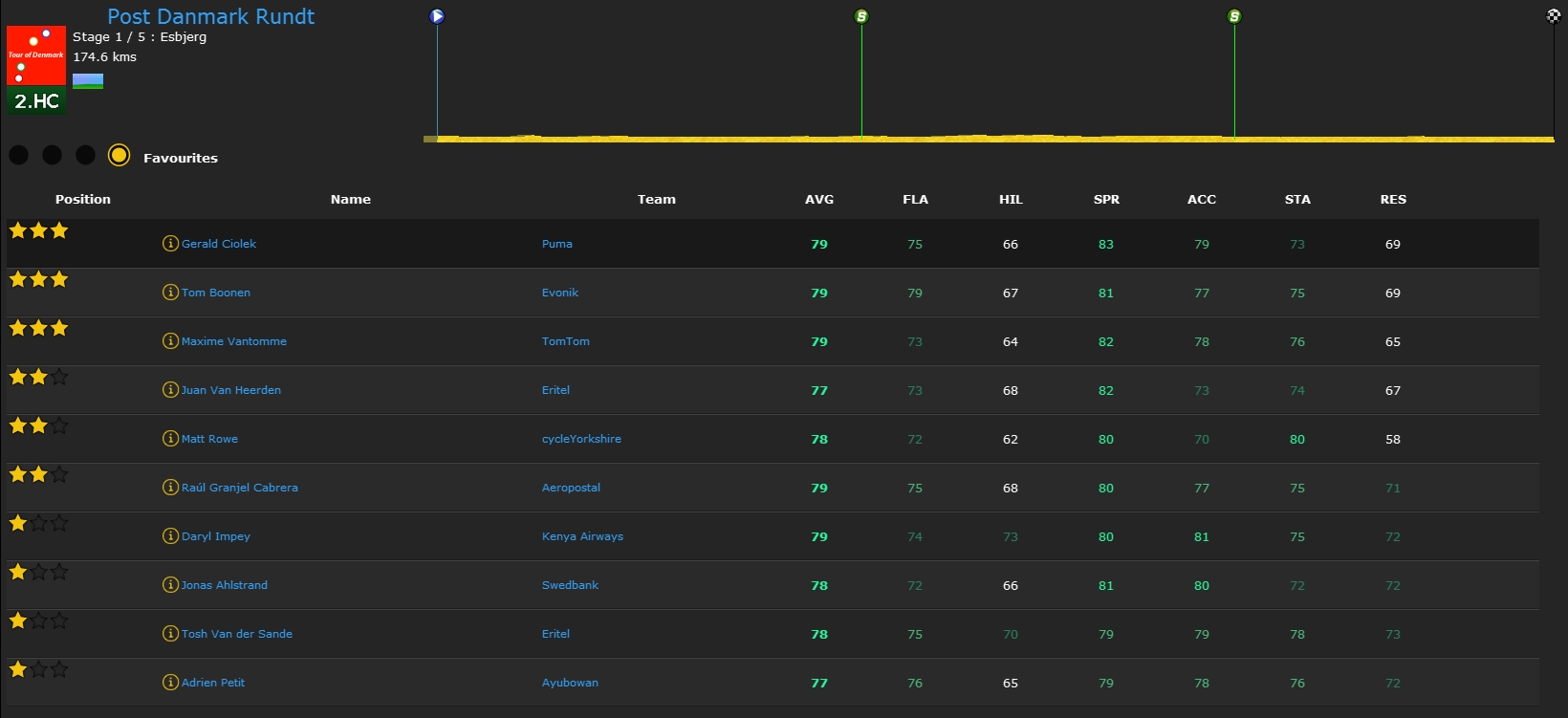Open rider Jonas Ahlstrand's profile link
Viewport: 1568px width, 718px height.
coord(225,585)
